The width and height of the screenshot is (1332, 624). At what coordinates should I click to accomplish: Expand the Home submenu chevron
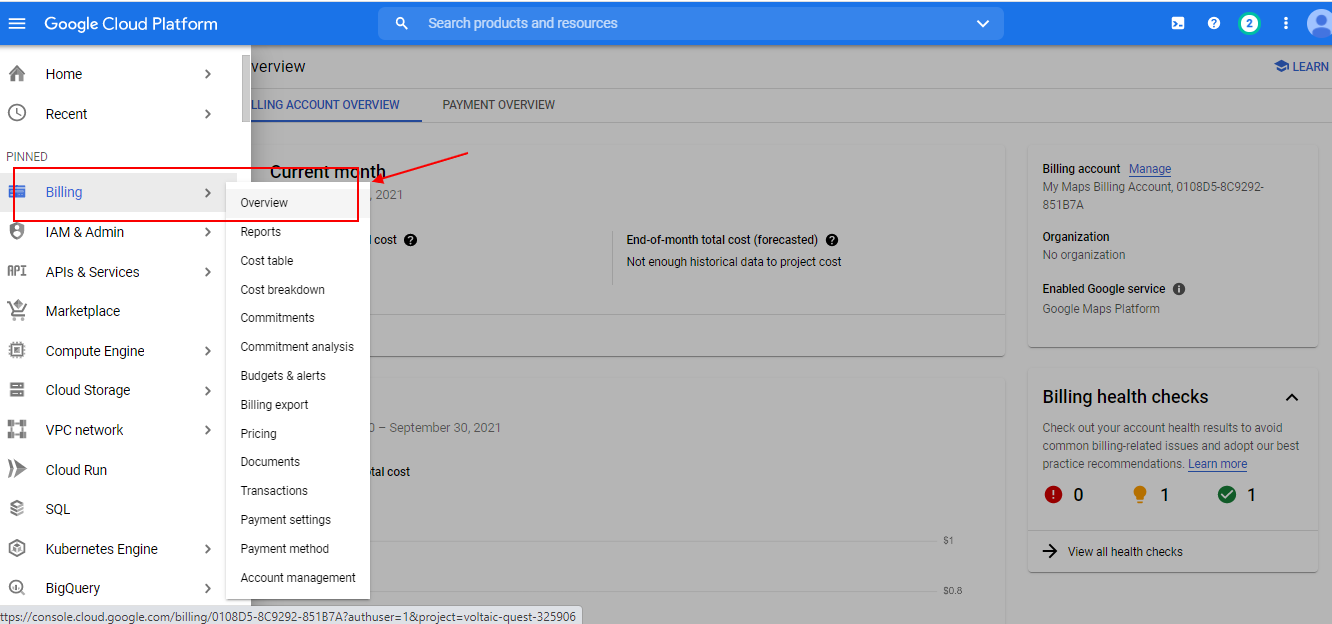point(208,74)
